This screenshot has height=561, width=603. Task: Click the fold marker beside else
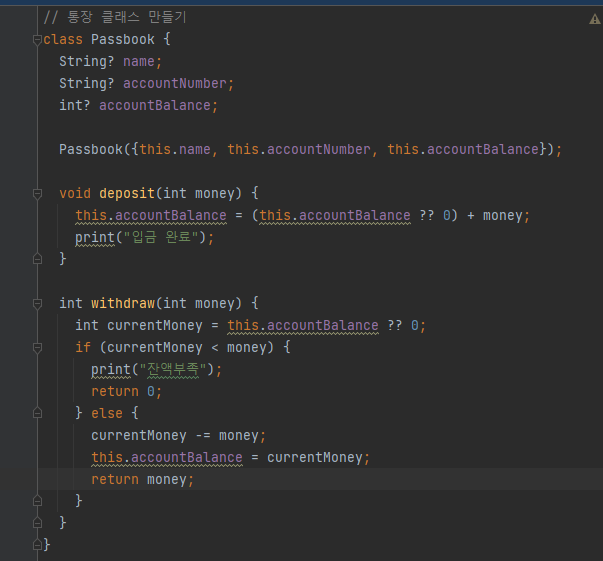37,413
